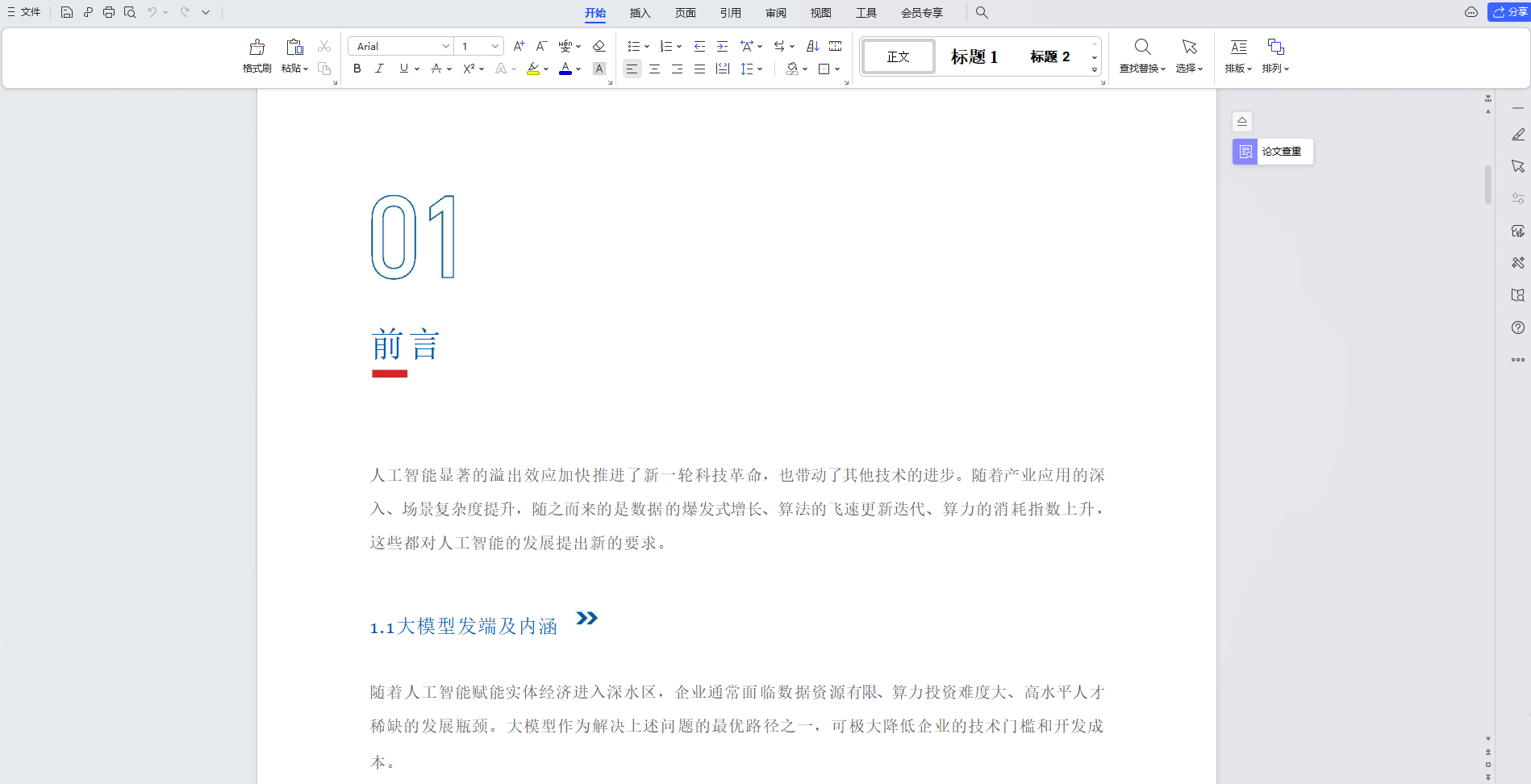Apply yellow highlight color to text
This screenshot has width=1531, height=784.
pos(533,69)
